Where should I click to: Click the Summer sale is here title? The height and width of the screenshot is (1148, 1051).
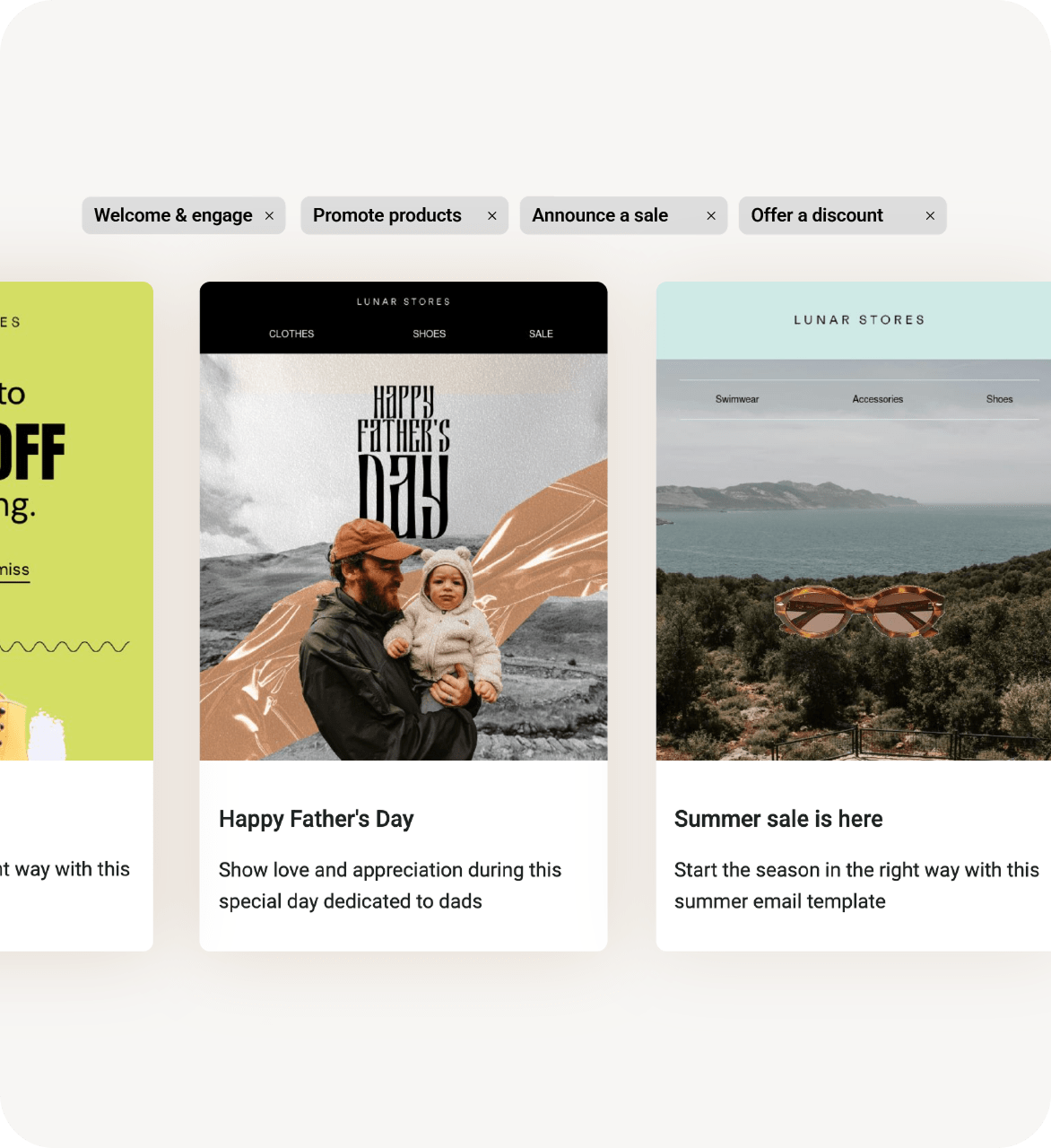[x=778, y=819]
